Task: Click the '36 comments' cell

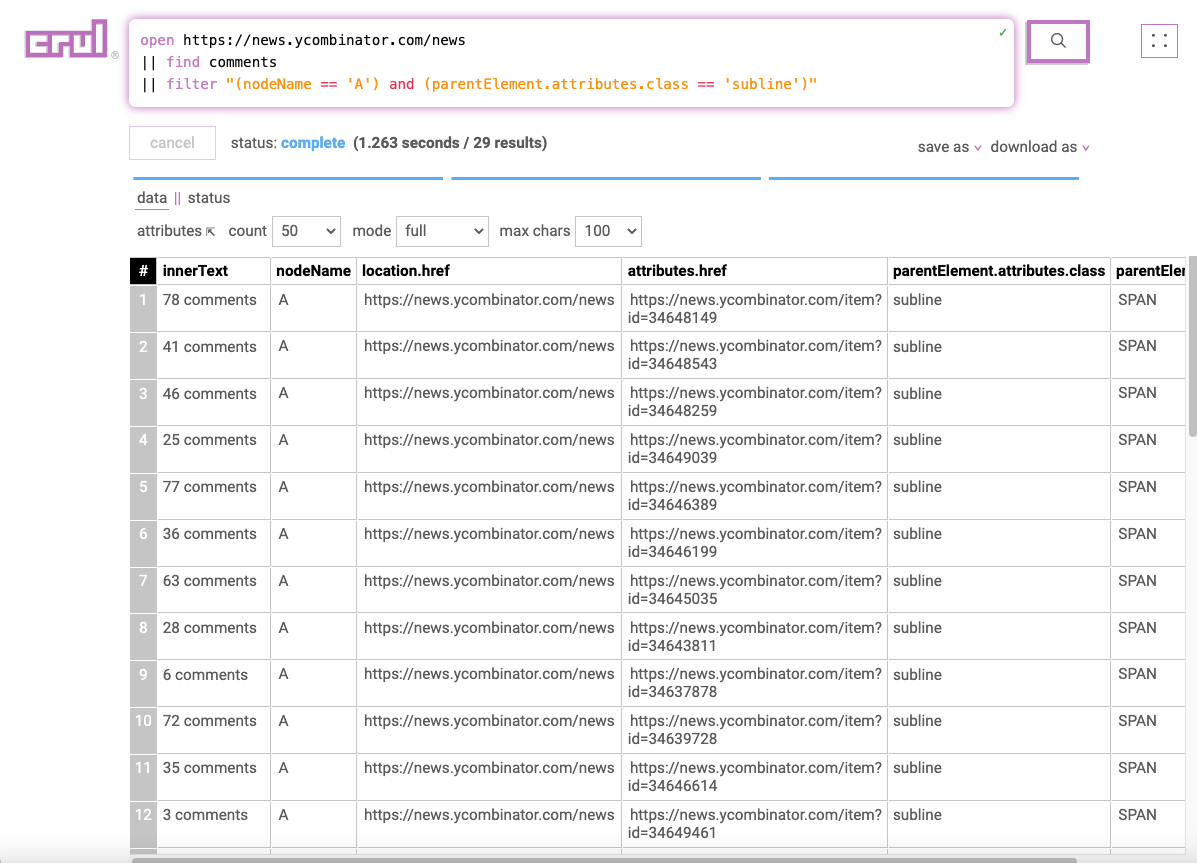Action: click(213, 543)
